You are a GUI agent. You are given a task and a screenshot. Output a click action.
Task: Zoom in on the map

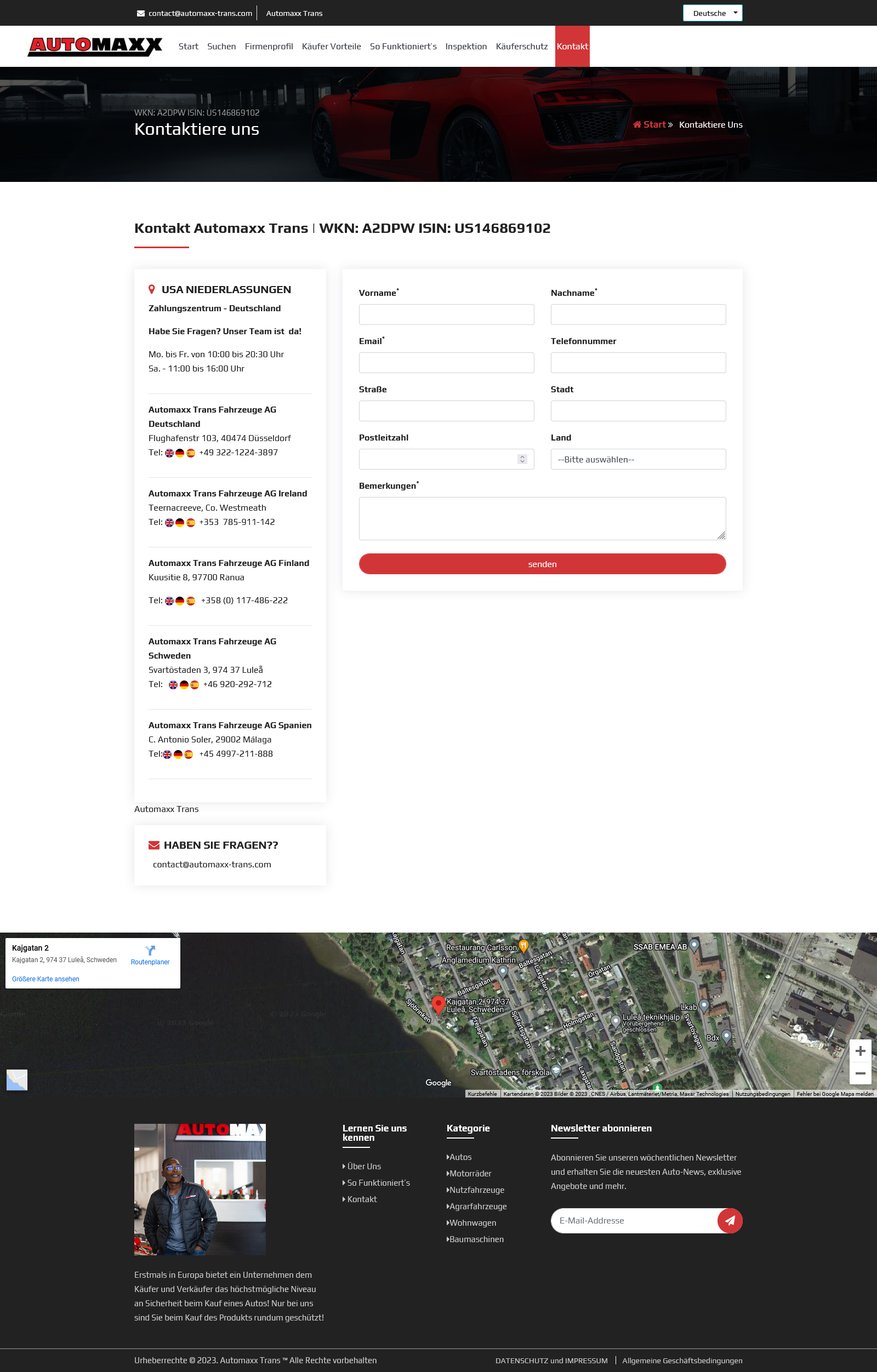click(861, 1051)
